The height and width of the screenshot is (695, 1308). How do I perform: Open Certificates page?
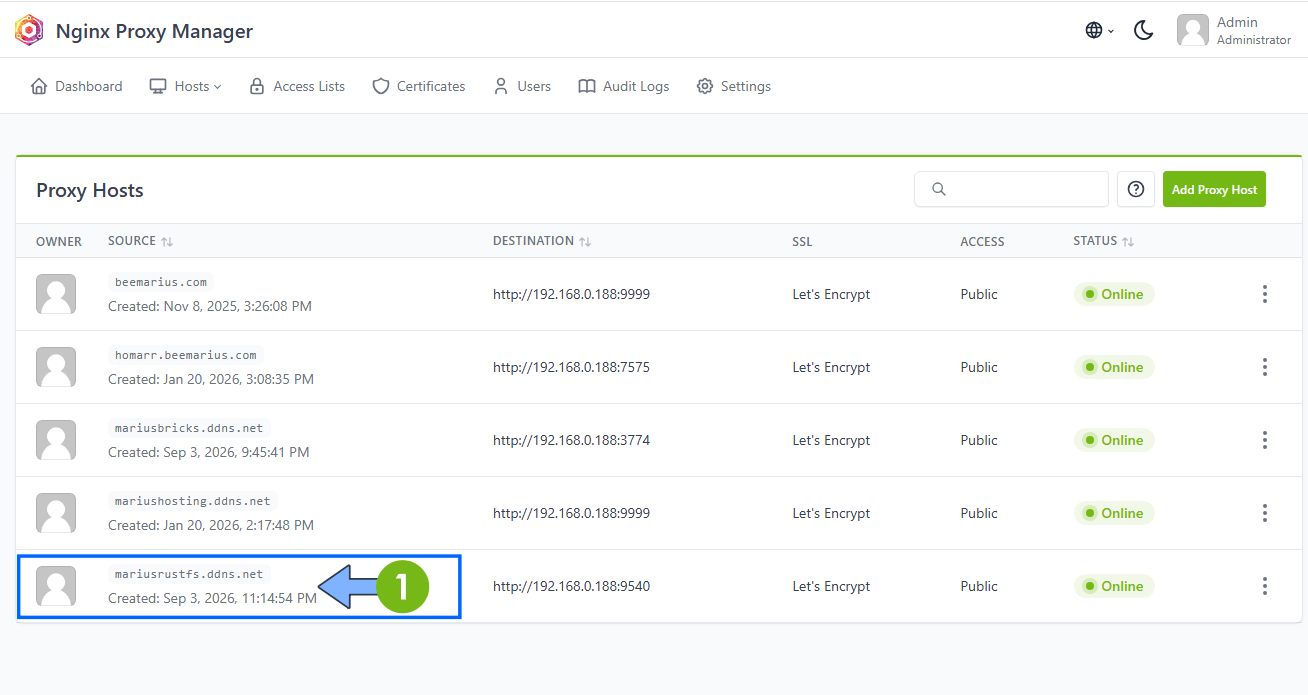coord(419,86)
